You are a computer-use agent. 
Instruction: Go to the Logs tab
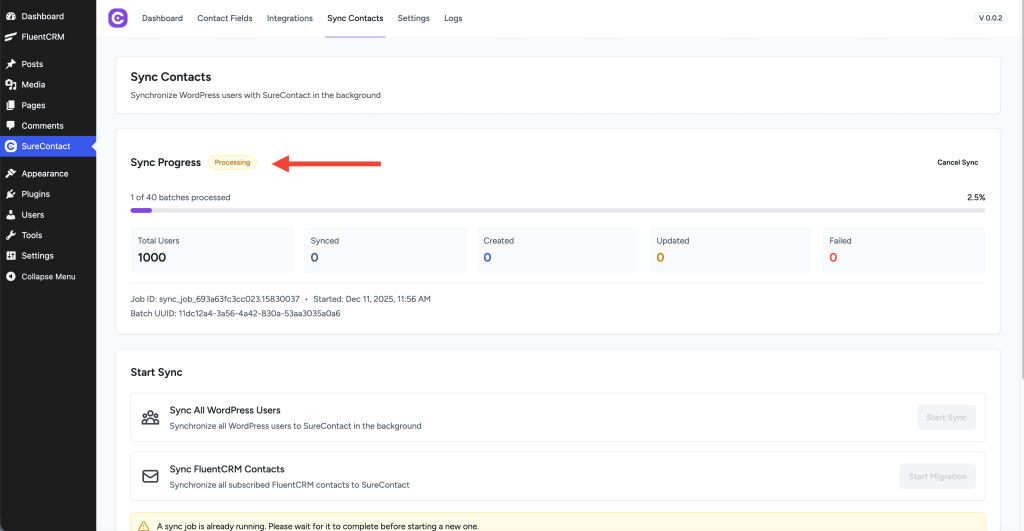(453, 18)
